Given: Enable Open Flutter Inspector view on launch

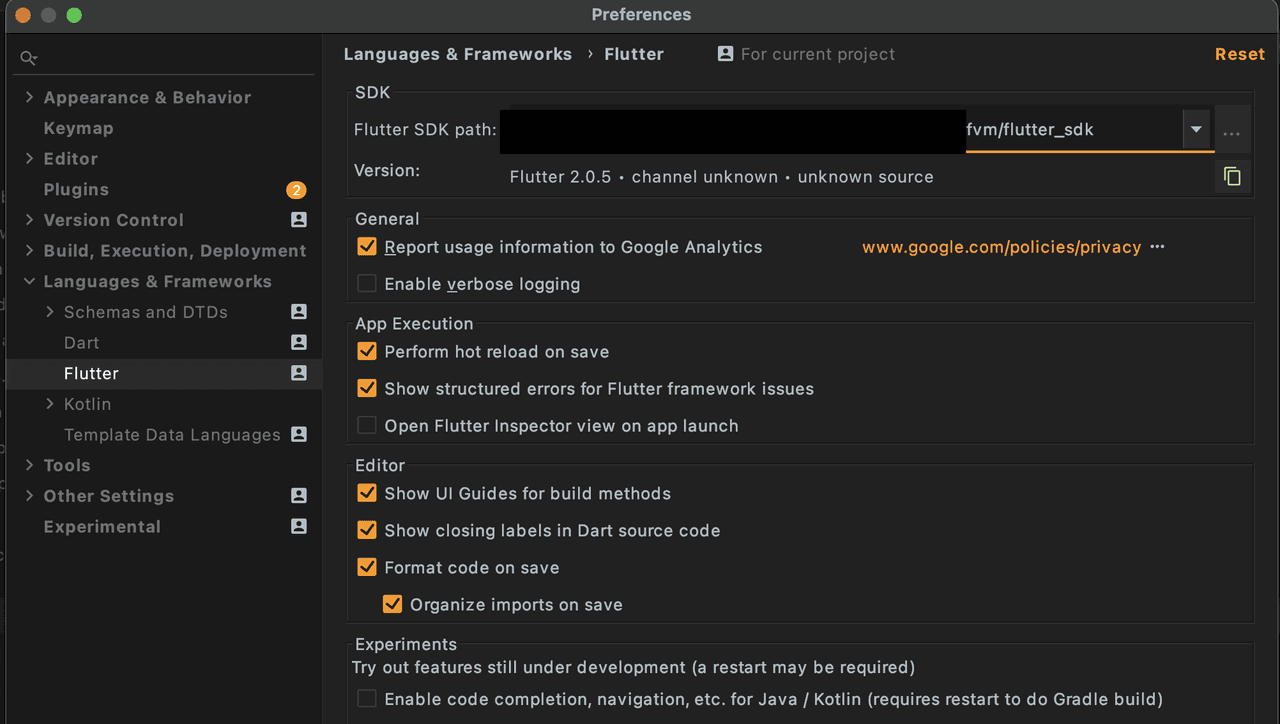Looking at the screenshot, I should point(367,426).
